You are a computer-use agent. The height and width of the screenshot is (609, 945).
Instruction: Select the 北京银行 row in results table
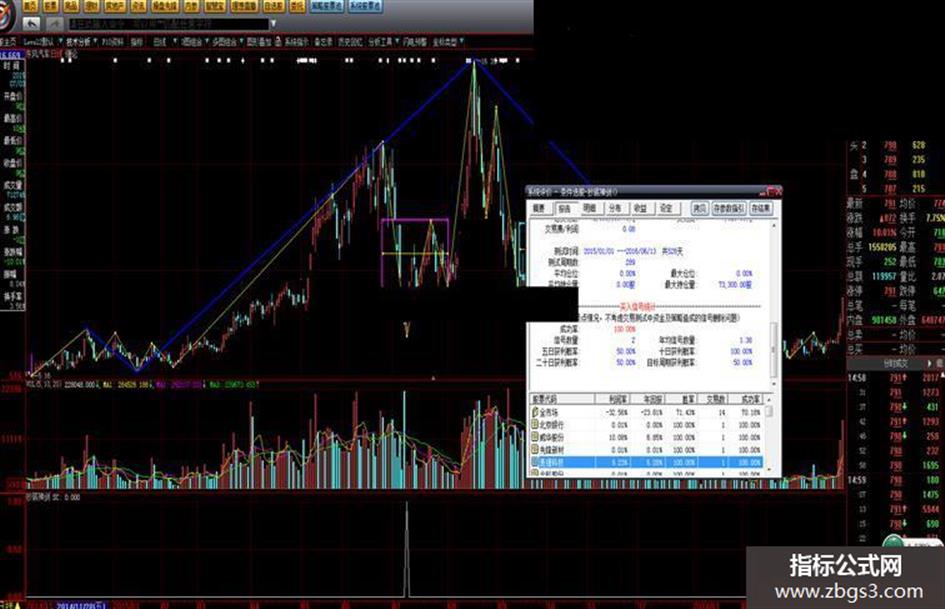pyautogui.click(x=646, y=425)
